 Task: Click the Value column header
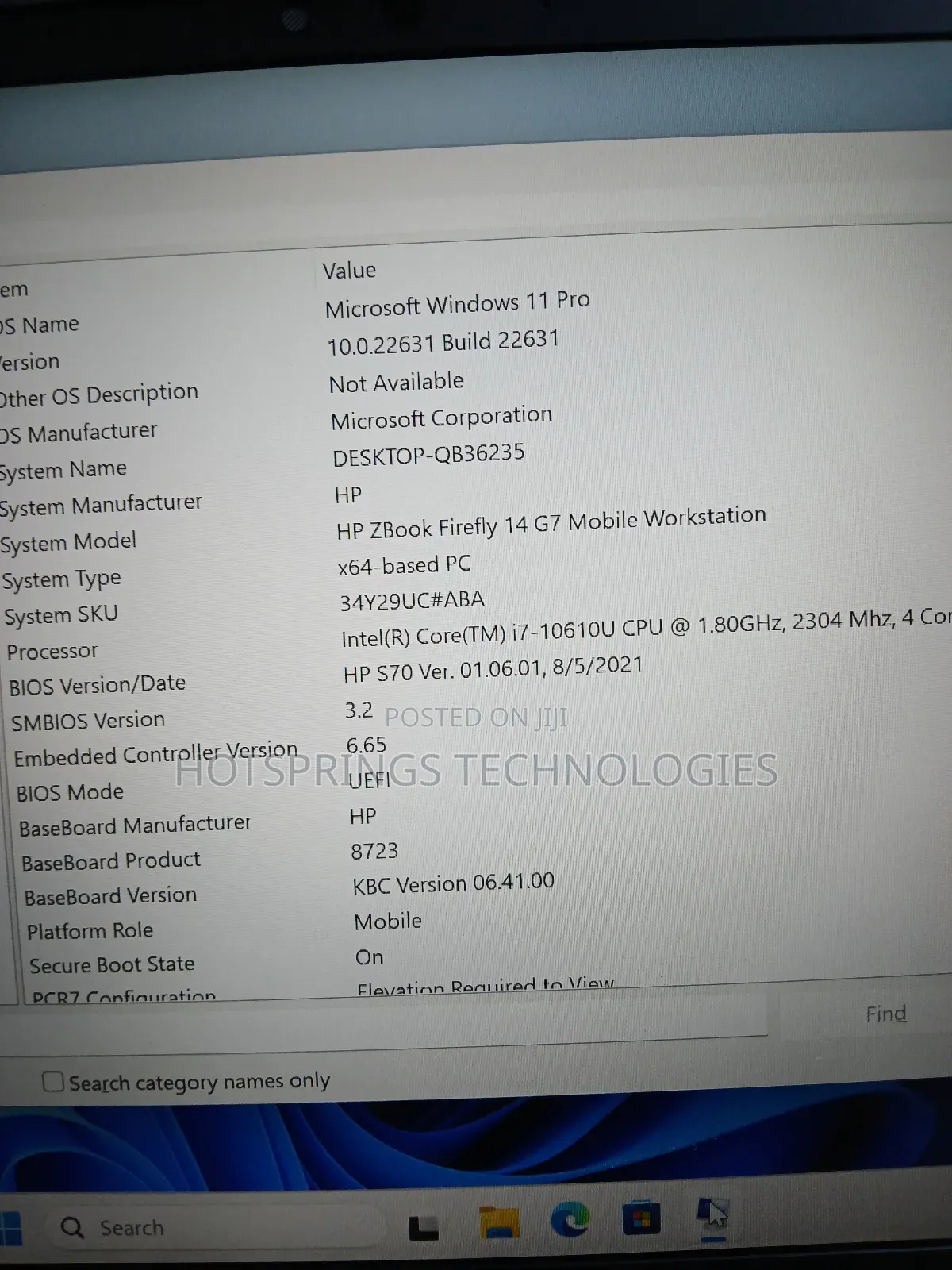pos(349,271)
